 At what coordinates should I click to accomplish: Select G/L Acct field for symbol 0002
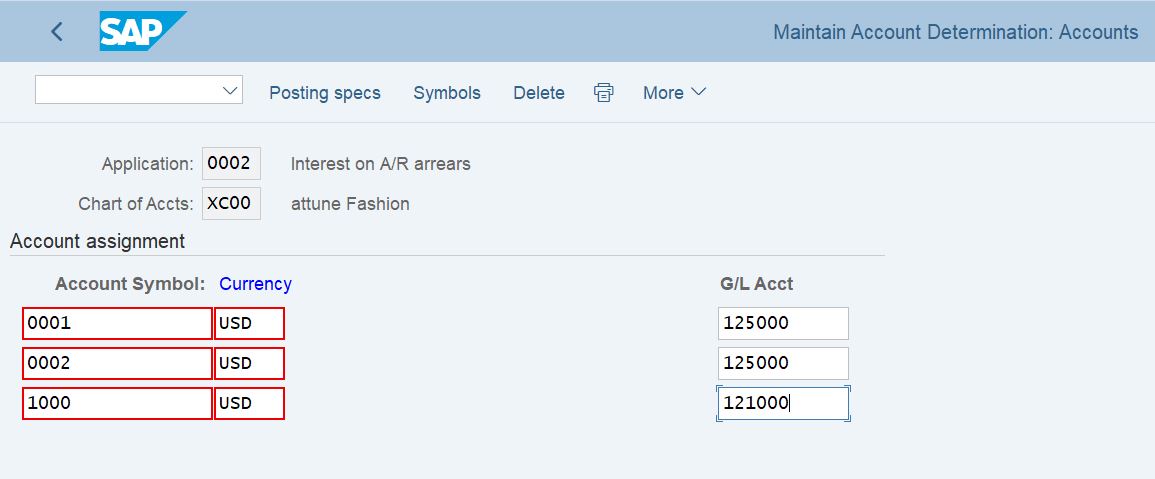[x=783, y=364]
